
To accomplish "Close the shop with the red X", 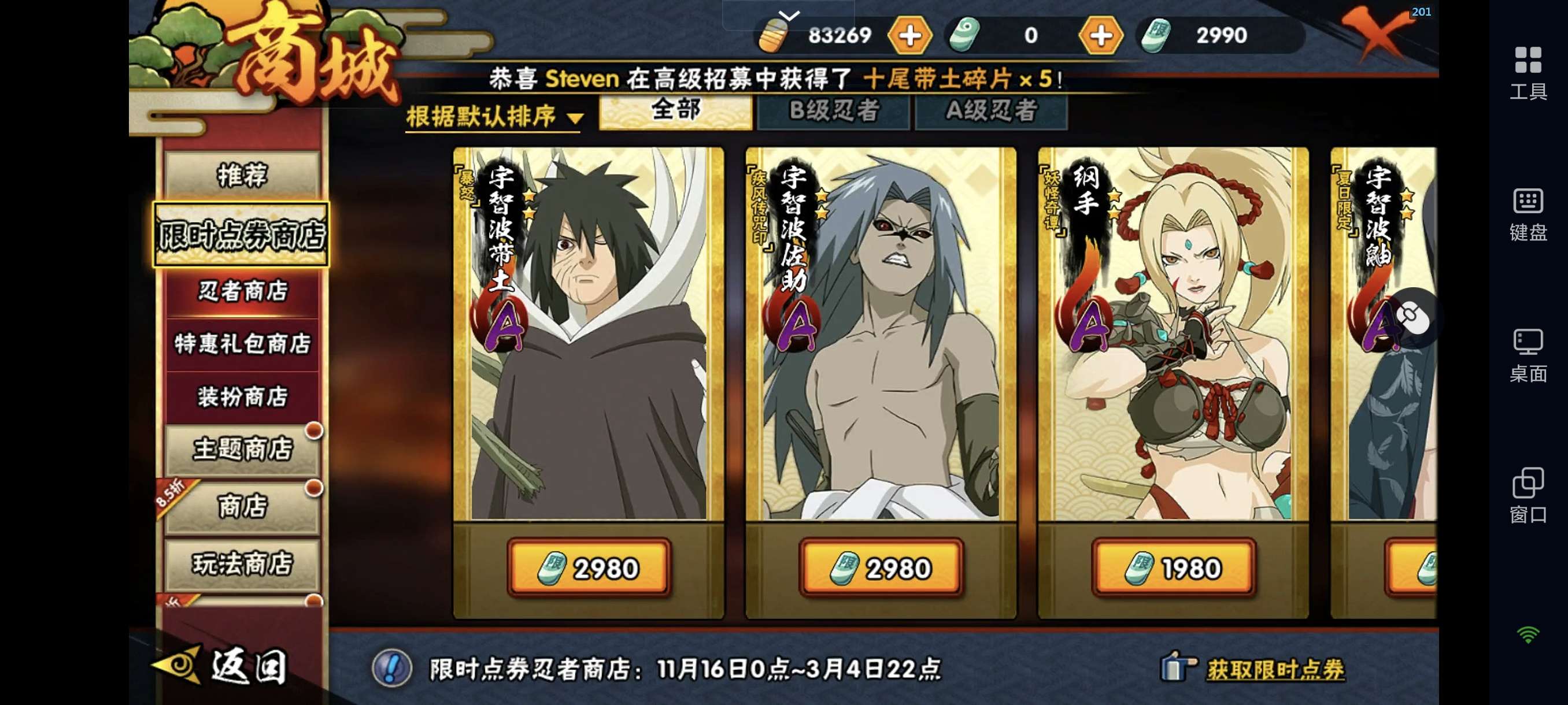I will click(x=1376, y=34).
